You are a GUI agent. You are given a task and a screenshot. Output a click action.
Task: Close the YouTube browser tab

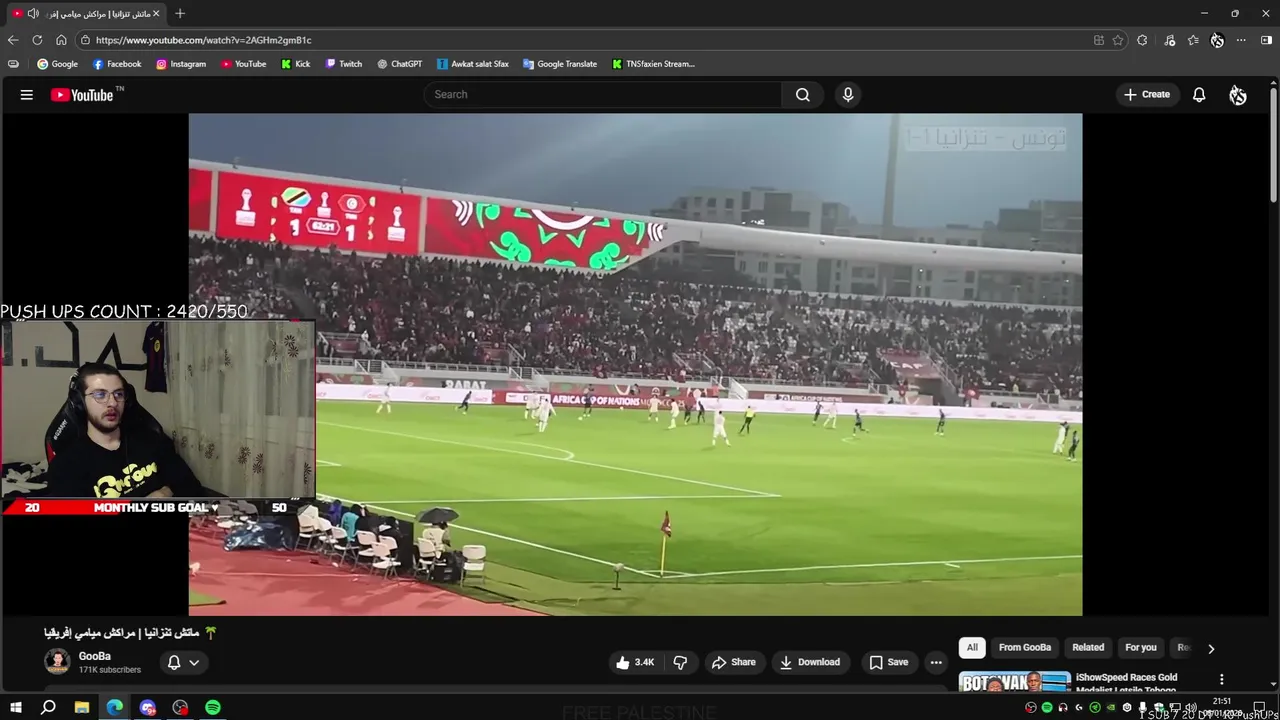(156, 14)
